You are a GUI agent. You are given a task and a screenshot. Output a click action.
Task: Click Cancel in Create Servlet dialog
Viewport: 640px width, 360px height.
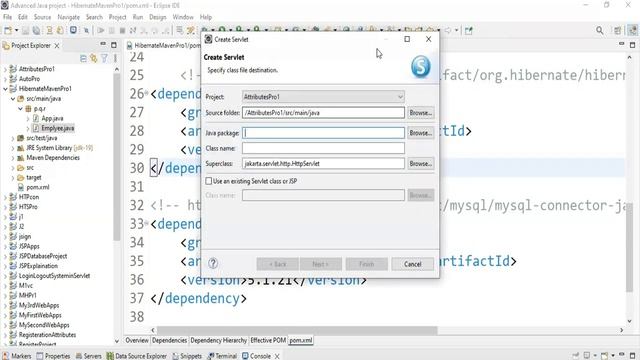(x=412, y=264)
